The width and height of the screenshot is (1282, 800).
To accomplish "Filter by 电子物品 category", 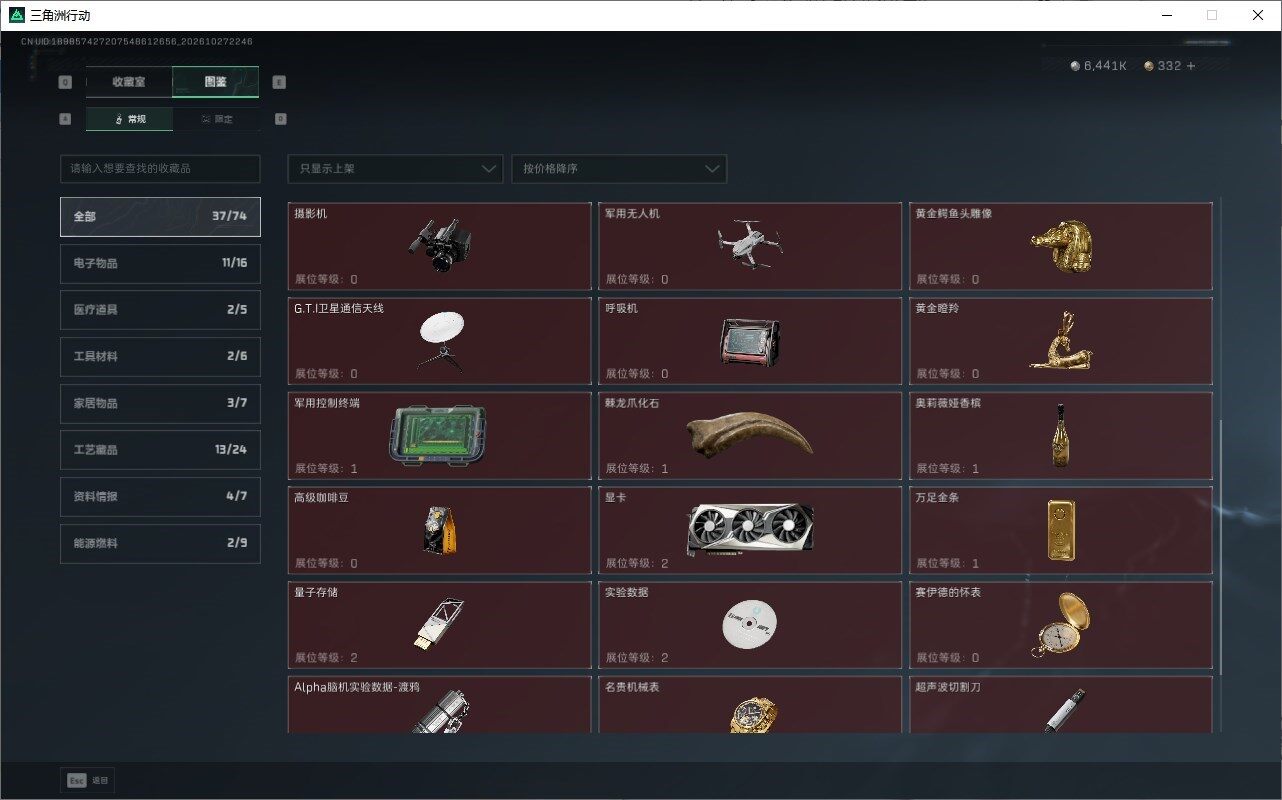I will click(x=160, y=263).
